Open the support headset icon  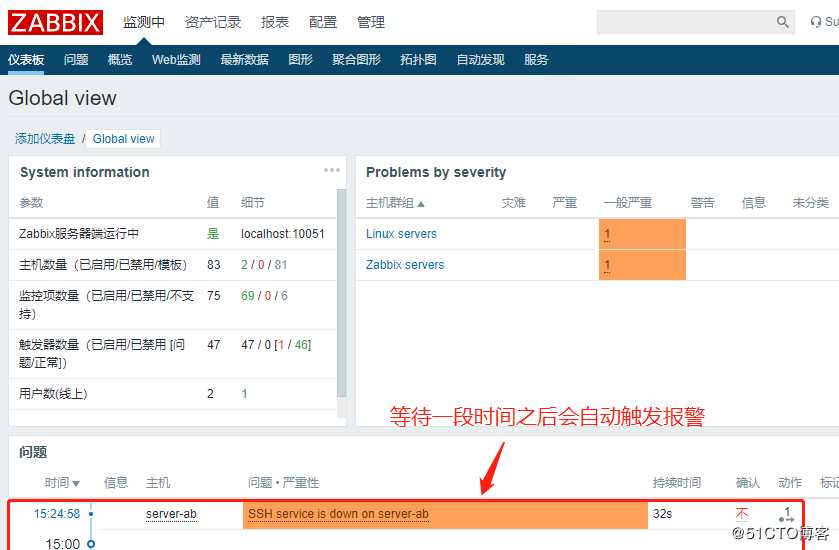coord(815,22)
